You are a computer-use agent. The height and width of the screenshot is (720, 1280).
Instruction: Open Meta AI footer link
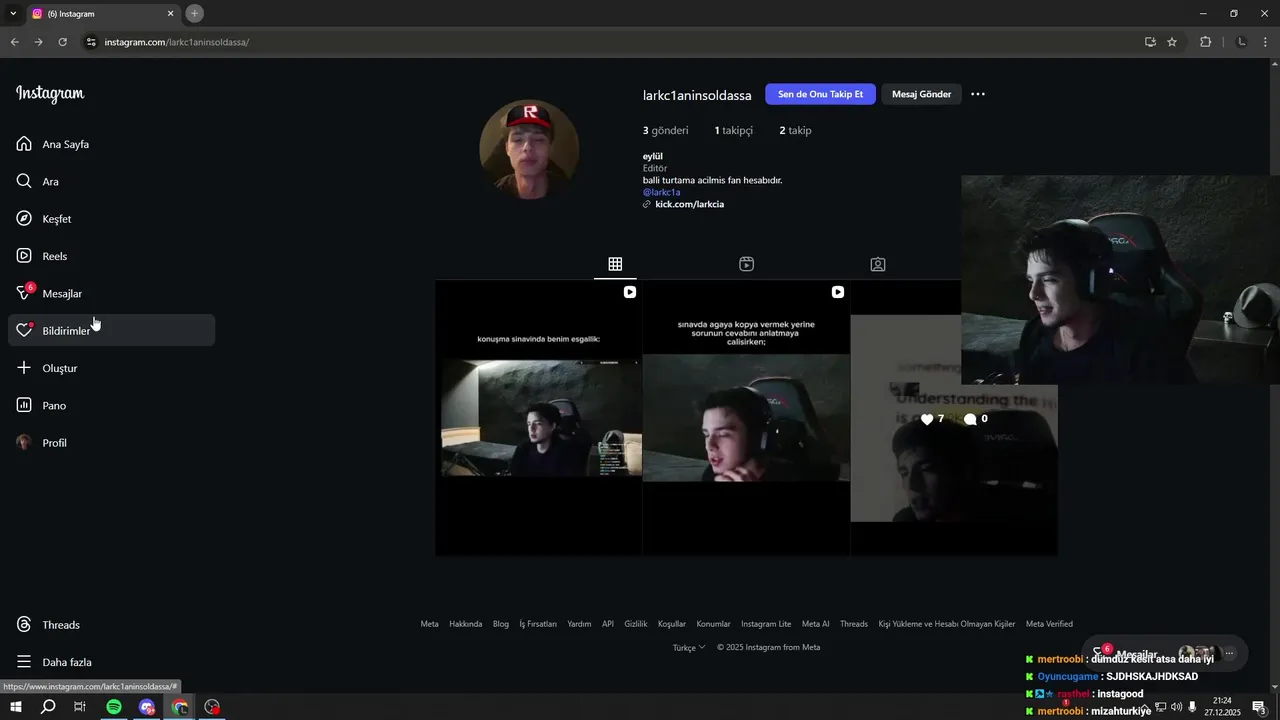[816, 624]
